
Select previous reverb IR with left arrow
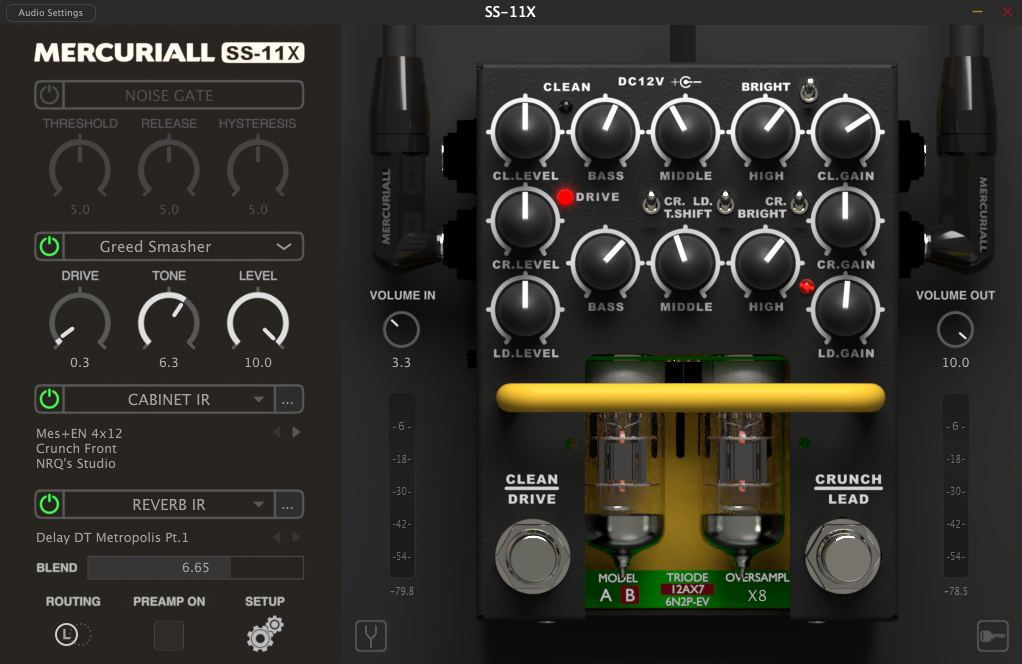[x=276, y=537]
